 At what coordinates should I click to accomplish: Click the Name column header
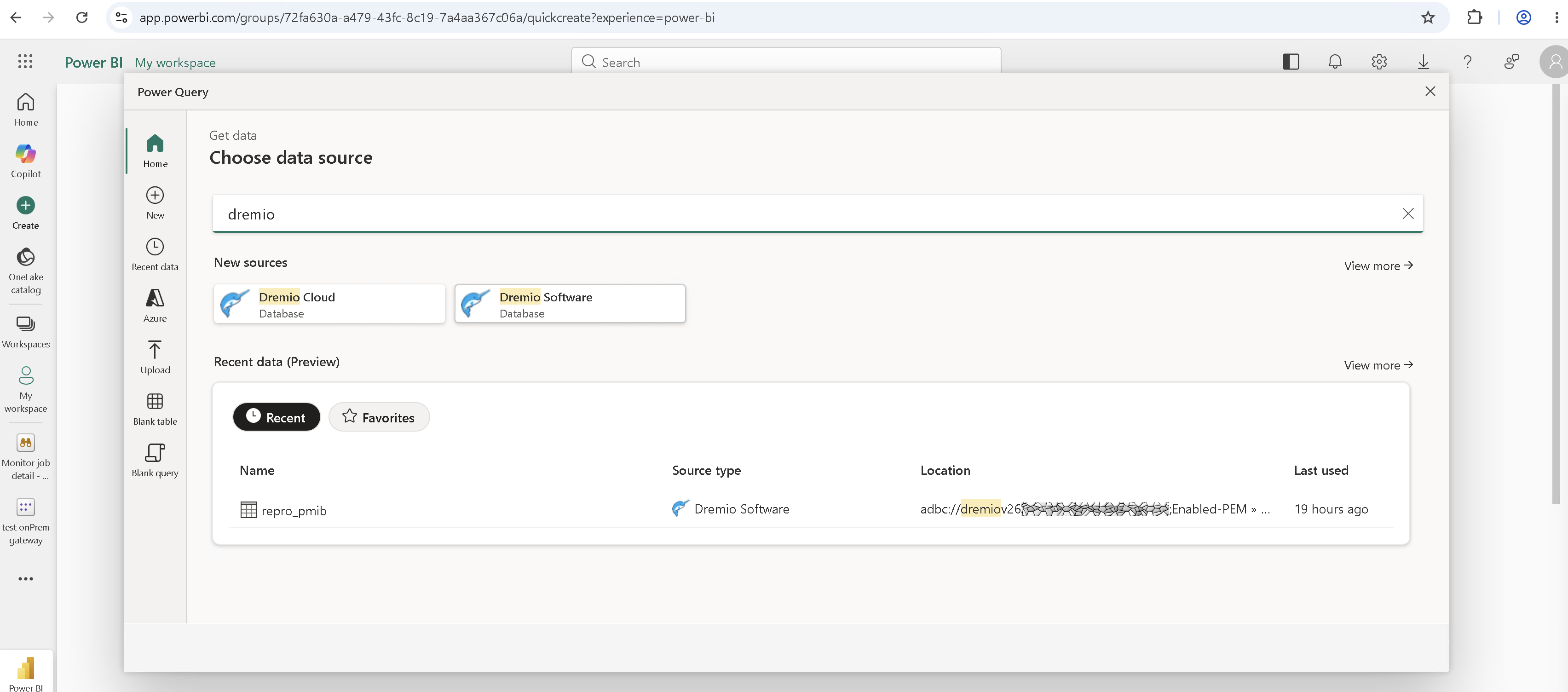[x=257, y=471]
